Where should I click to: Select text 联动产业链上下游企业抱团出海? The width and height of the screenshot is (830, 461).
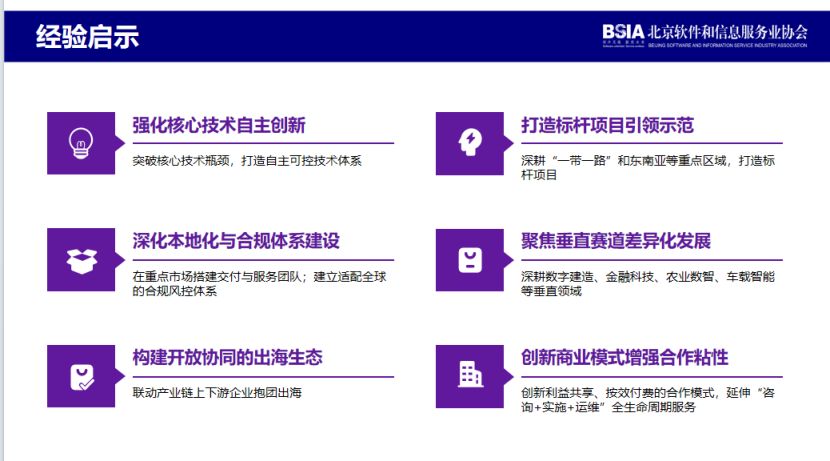(x=217, y=393)
